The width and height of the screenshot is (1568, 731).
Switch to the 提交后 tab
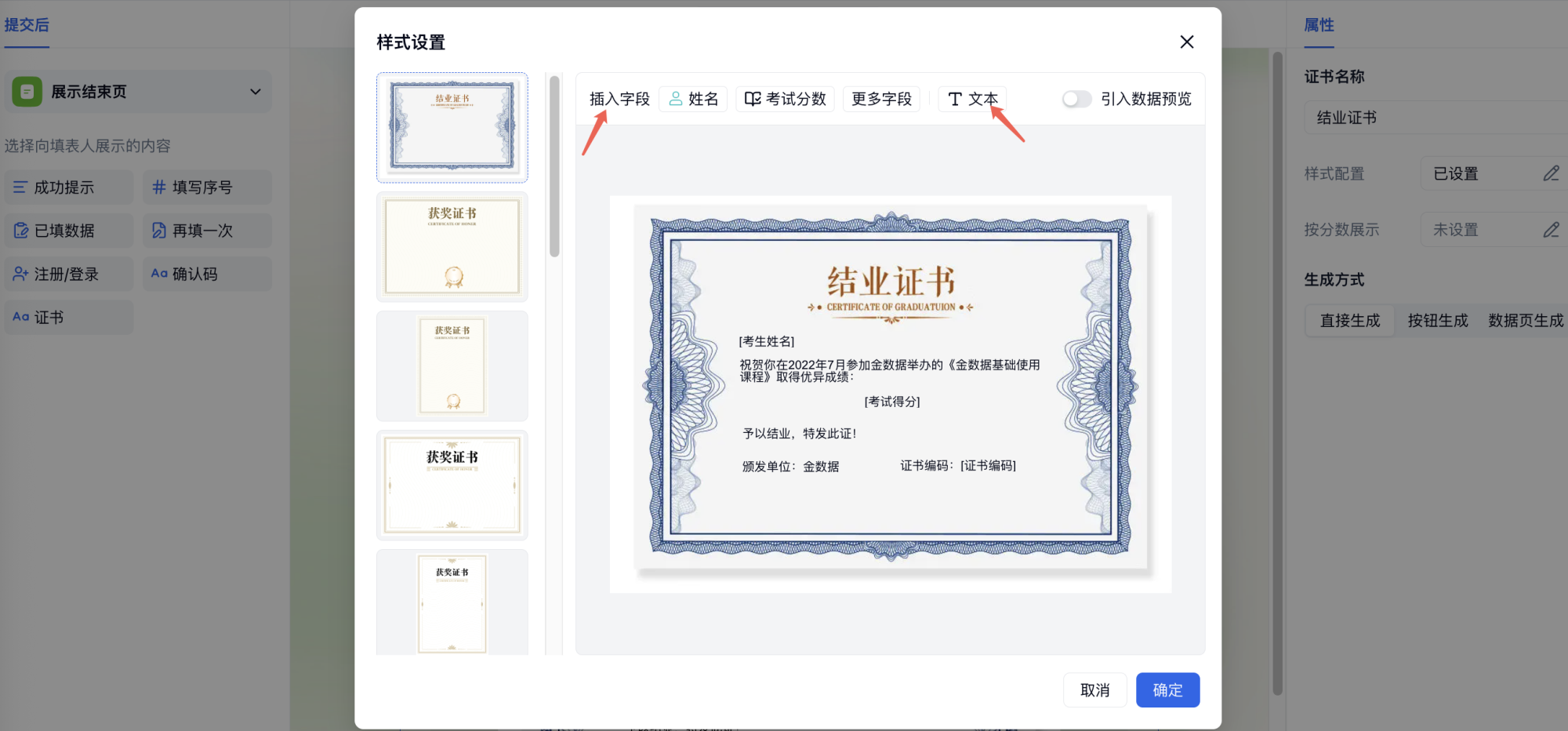tap(27, 25)
